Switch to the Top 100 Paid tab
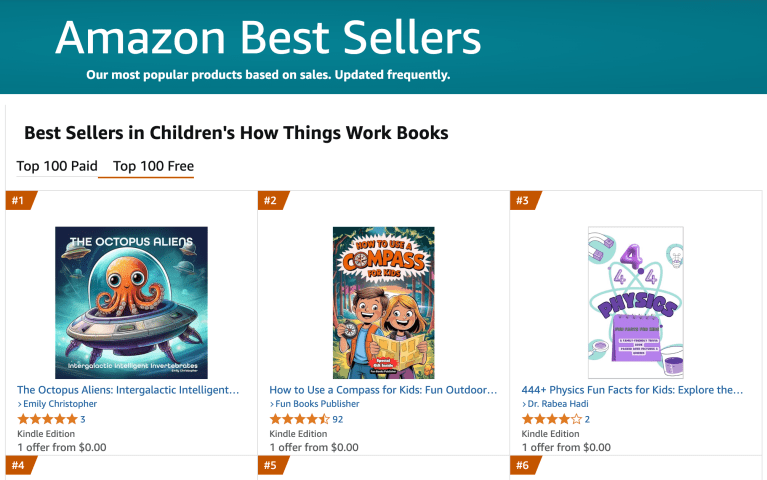767x480 pixels. (x=57, y=166)
